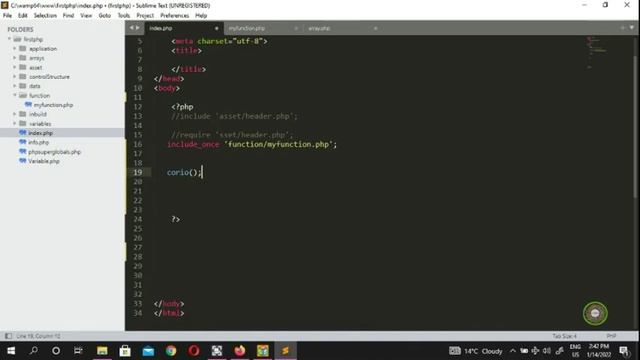Click the Sublime Text taskbar icon

(x=285, y=351)
